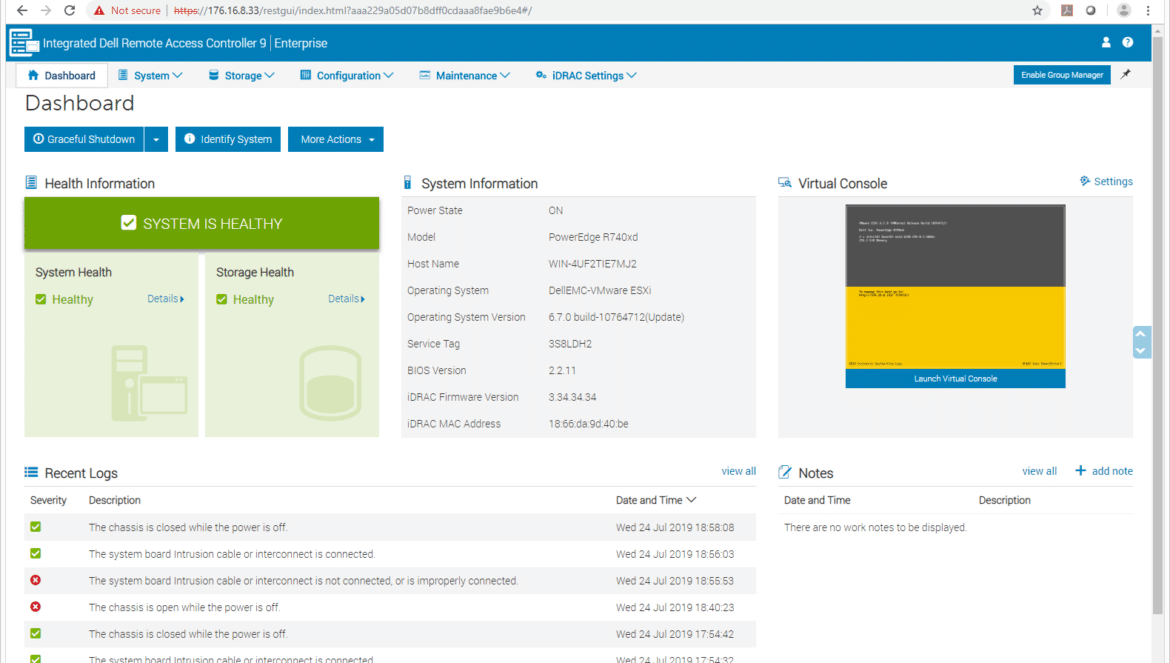Click Identify System button
The height and width of the screenshot is (663, 1170).
click(228, 139)
